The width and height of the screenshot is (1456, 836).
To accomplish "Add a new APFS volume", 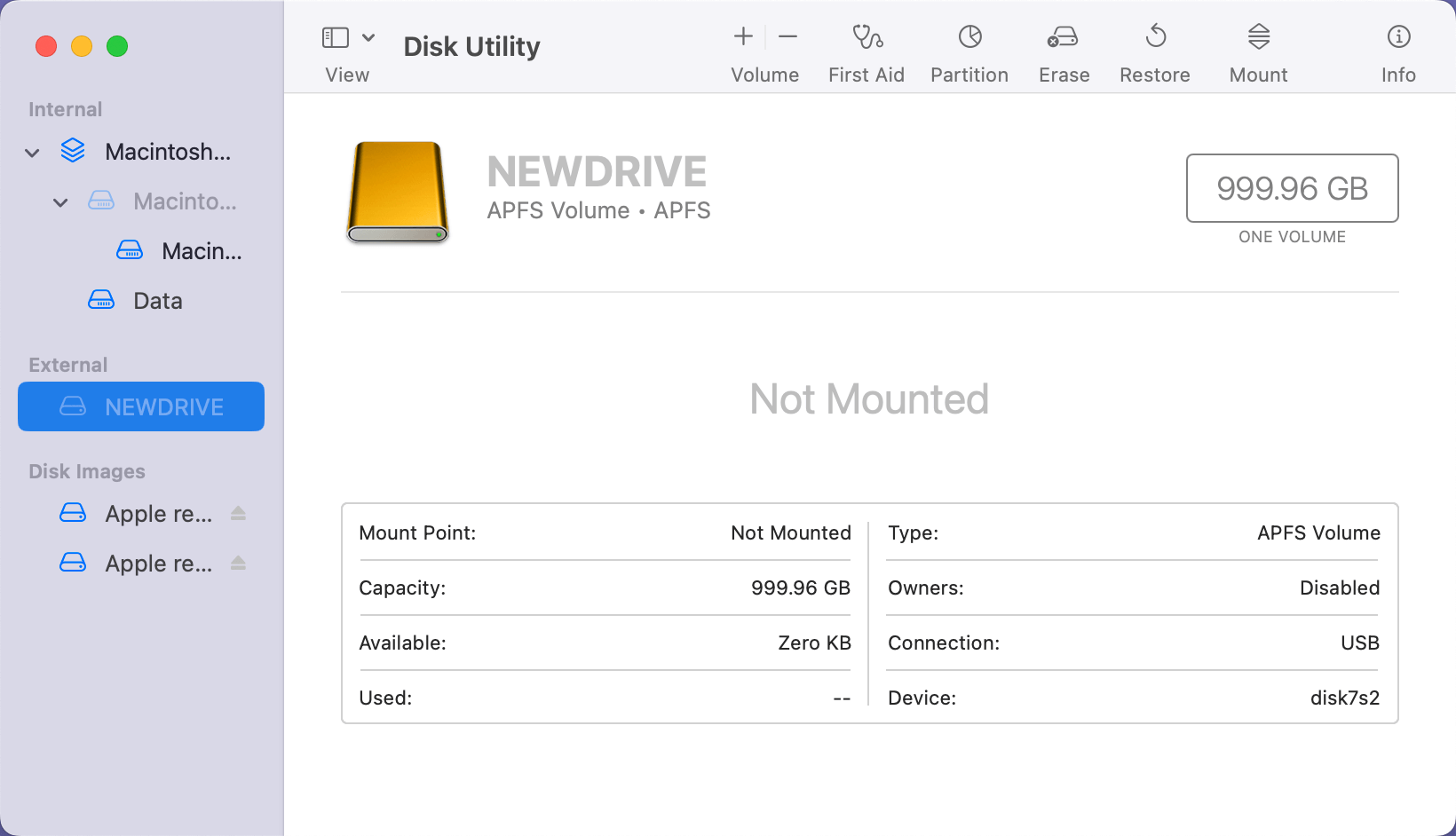I will [742, 36].
